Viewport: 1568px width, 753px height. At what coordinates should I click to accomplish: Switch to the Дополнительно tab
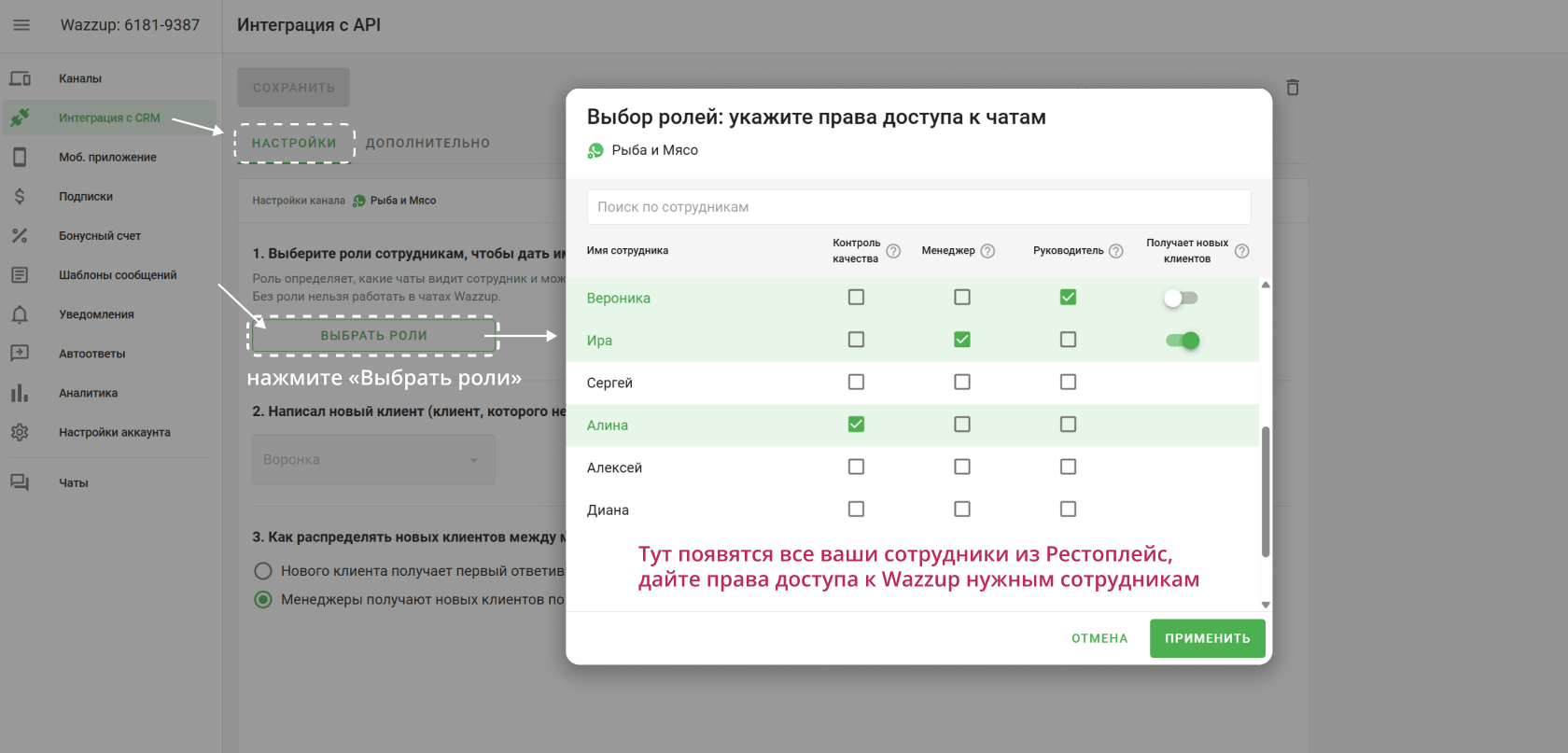pos(427,143)
